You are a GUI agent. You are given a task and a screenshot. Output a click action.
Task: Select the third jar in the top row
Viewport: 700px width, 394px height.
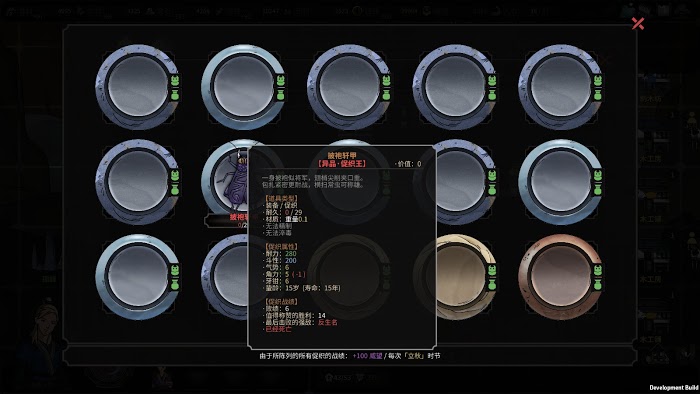(349, 87)
